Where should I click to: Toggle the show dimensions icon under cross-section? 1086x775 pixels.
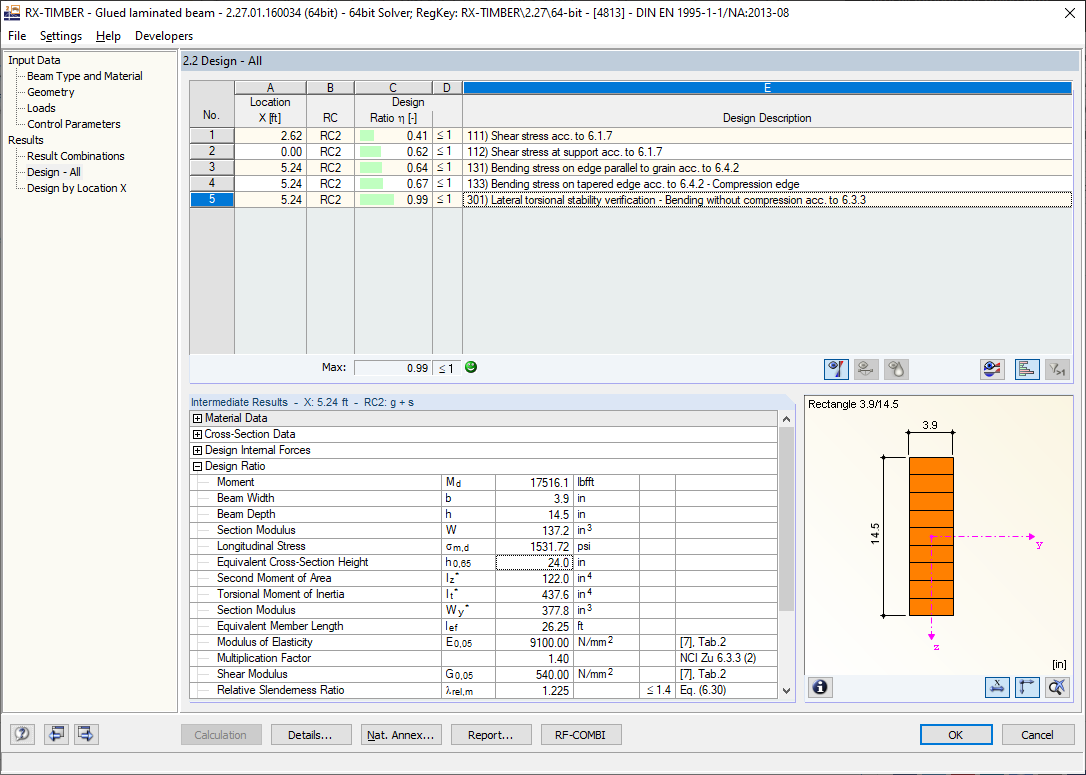pyautogui.click(x=997, y=687)
